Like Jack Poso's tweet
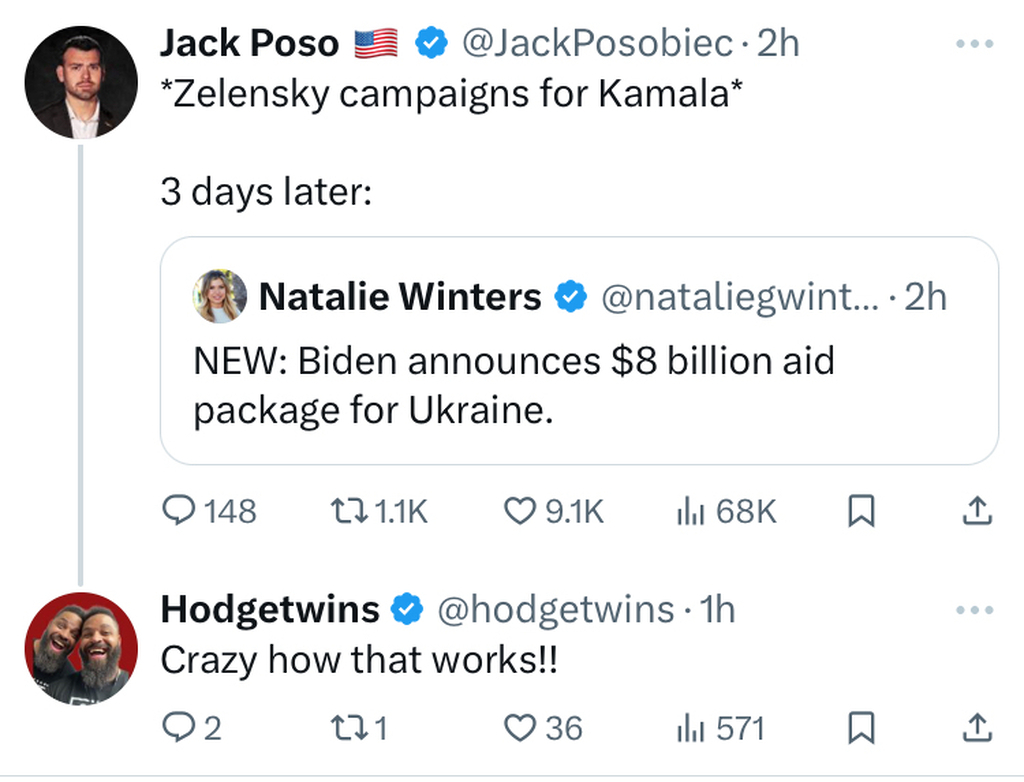1024x782 pixels. [x=519, y=512]
